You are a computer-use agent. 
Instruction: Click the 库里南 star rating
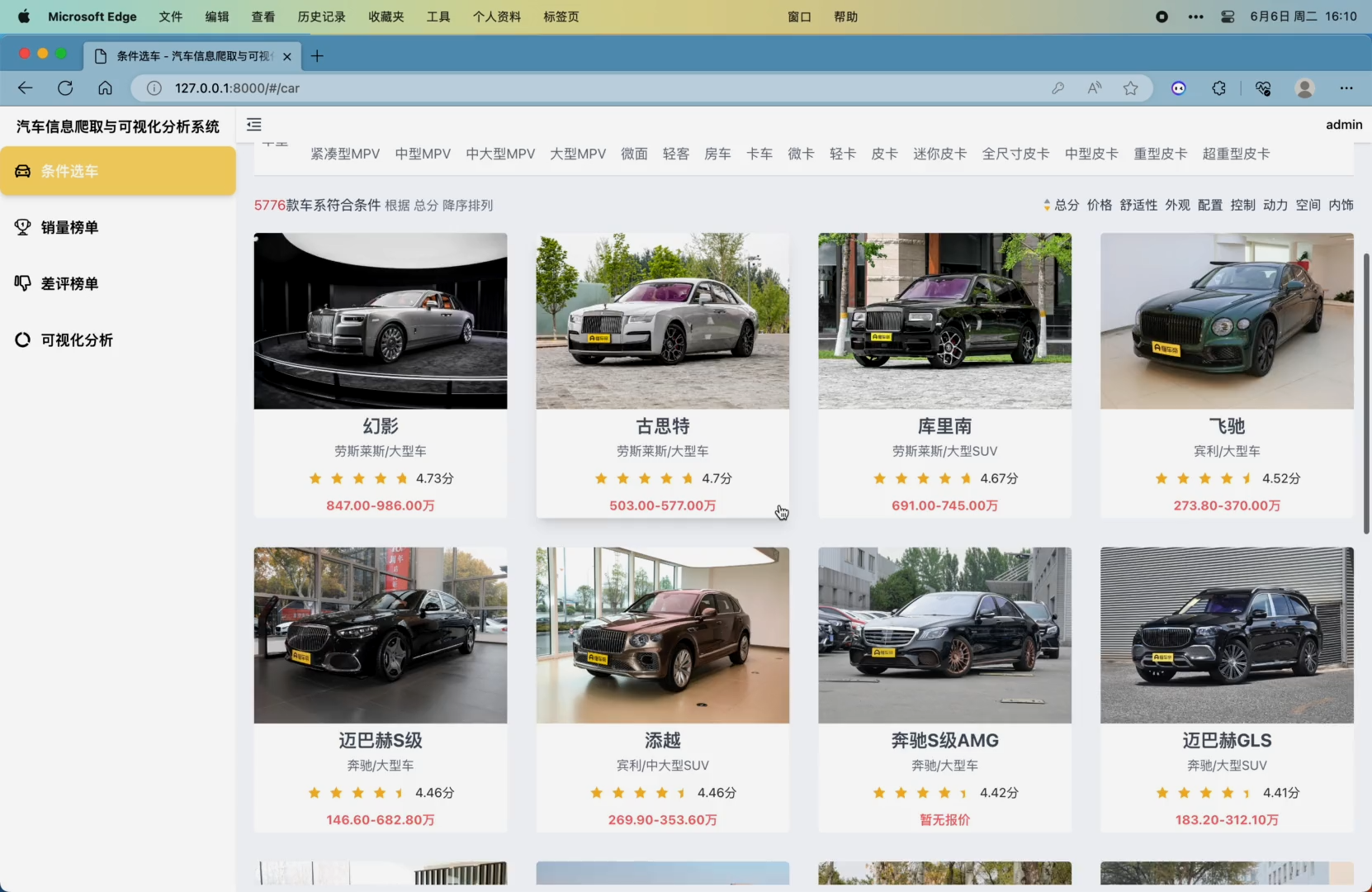click(923, 478)
